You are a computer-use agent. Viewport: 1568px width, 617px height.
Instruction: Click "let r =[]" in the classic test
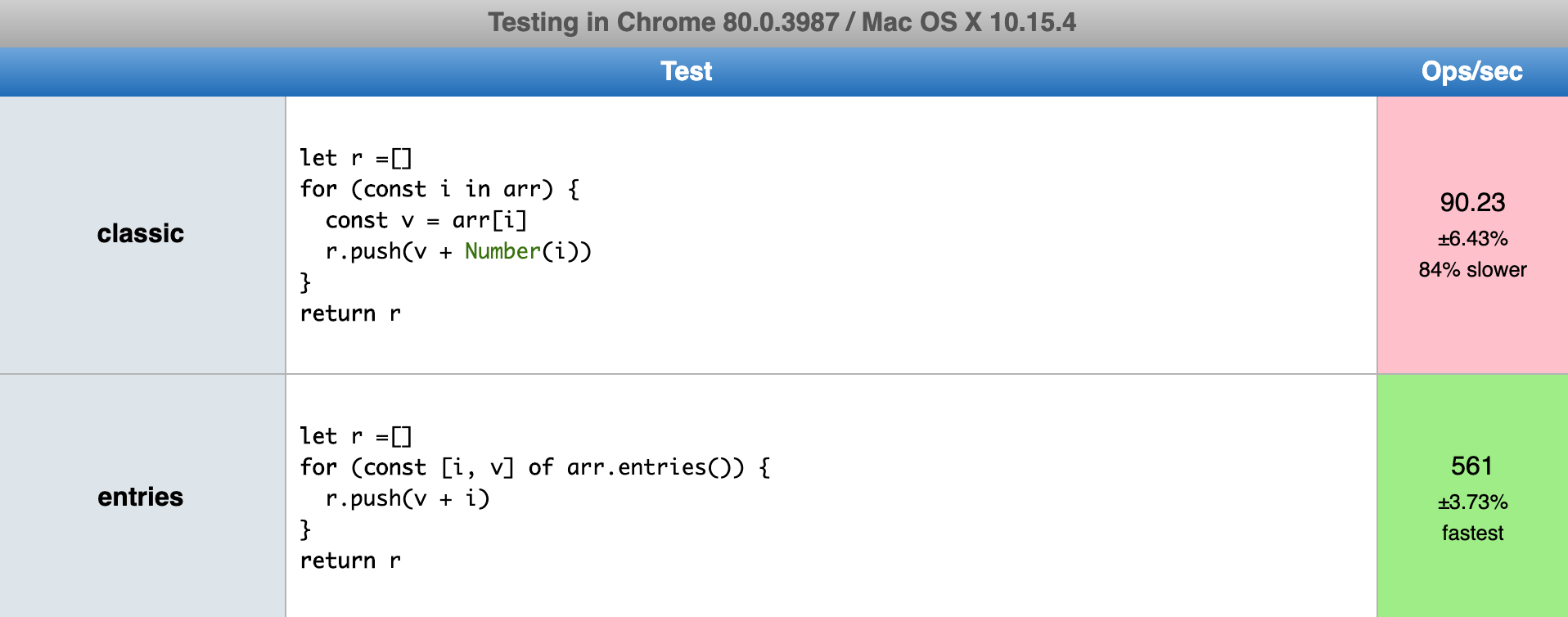tap(355, 158)
